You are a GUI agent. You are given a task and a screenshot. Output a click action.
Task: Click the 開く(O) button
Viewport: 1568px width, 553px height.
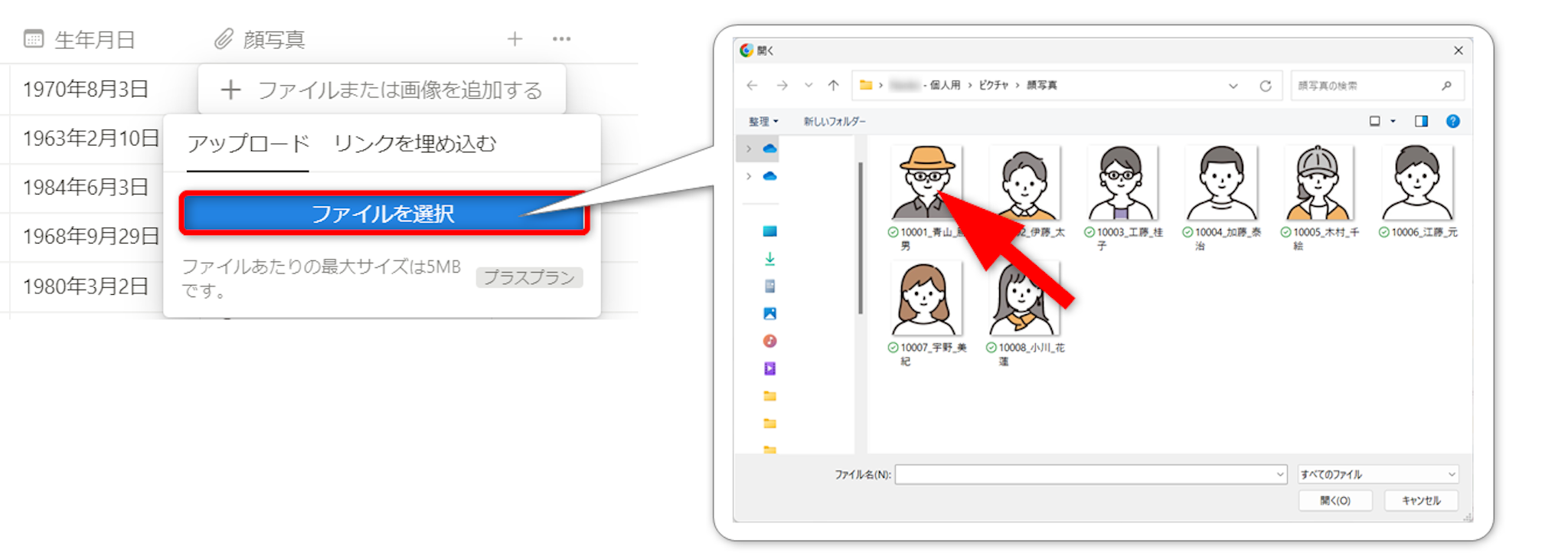1335,500
